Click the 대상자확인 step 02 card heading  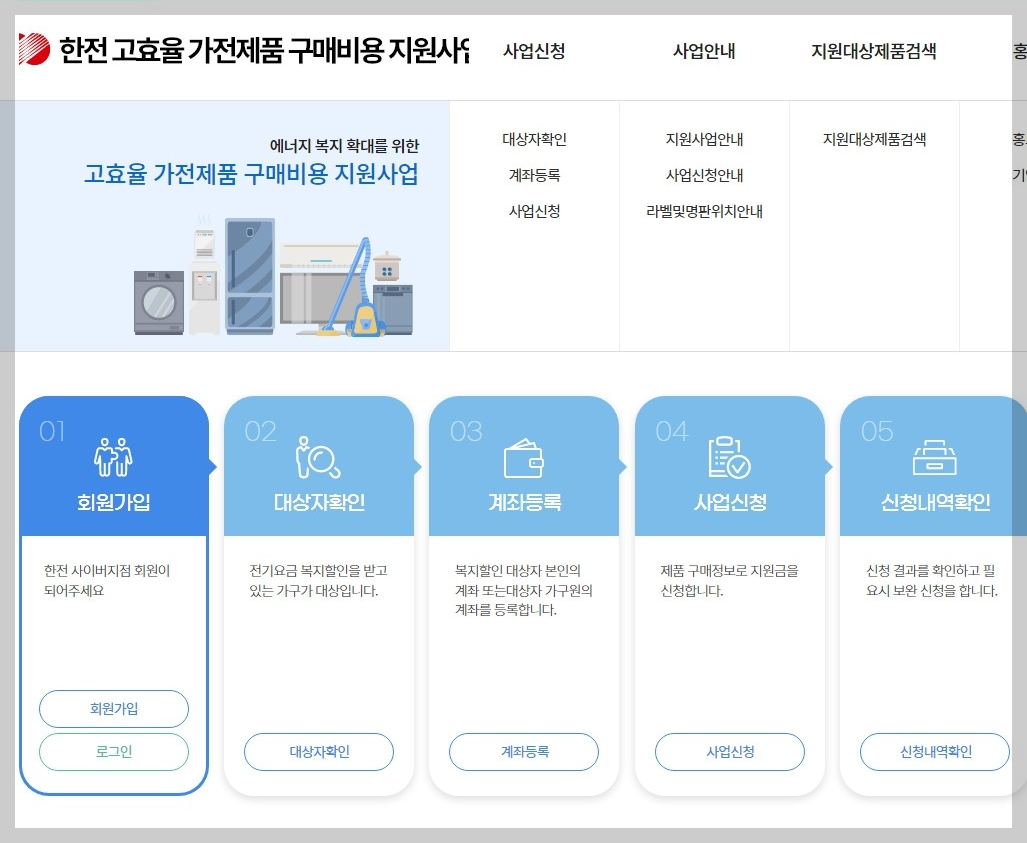[319, 502]
